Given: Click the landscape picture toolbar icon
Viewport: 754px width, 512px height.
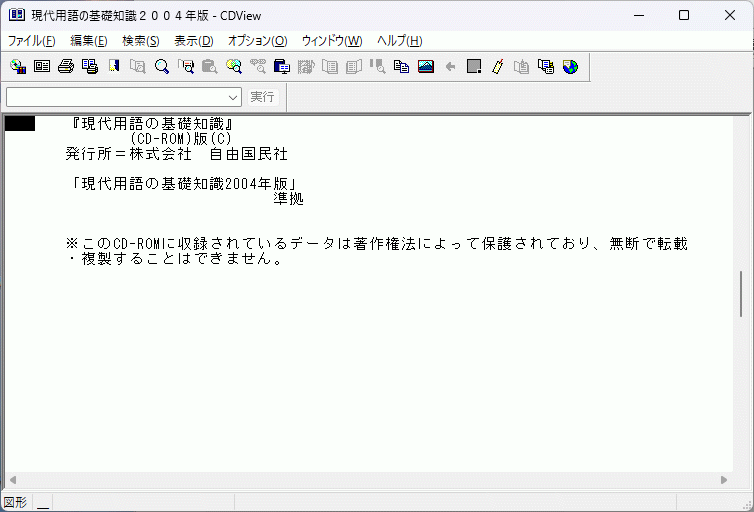Looking at the screenshot, I should (x=426, y=66).
